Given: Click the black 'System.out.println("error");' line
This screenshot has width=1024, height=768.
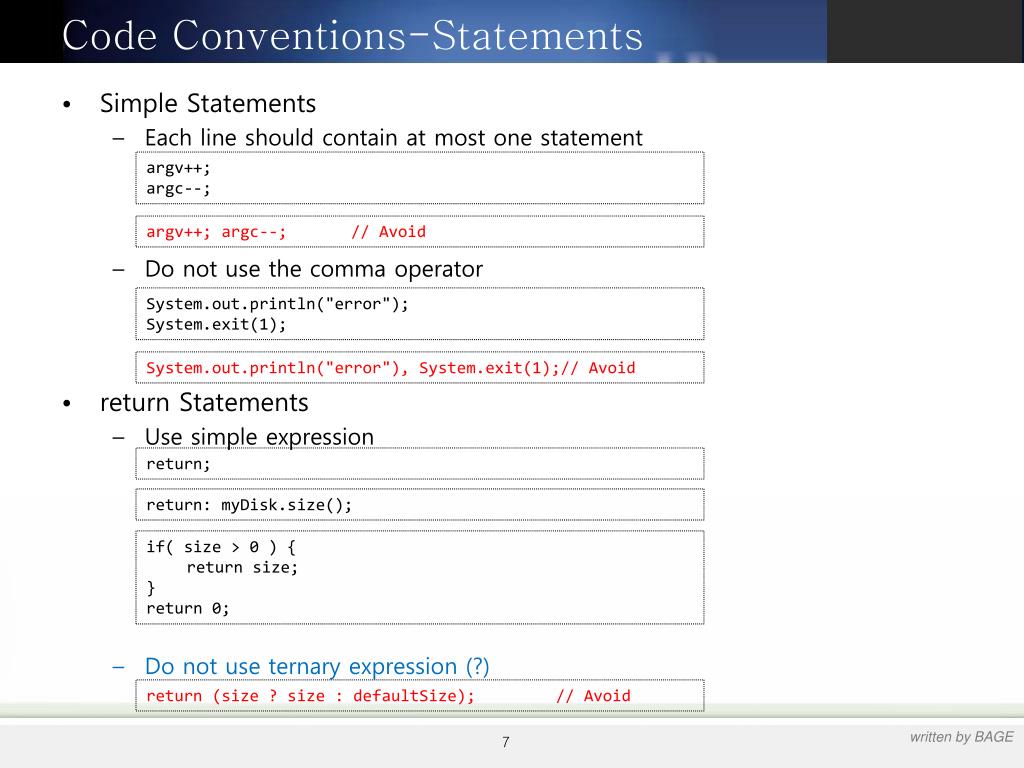Looking at the screenshot, I should [x=277, y=304].
